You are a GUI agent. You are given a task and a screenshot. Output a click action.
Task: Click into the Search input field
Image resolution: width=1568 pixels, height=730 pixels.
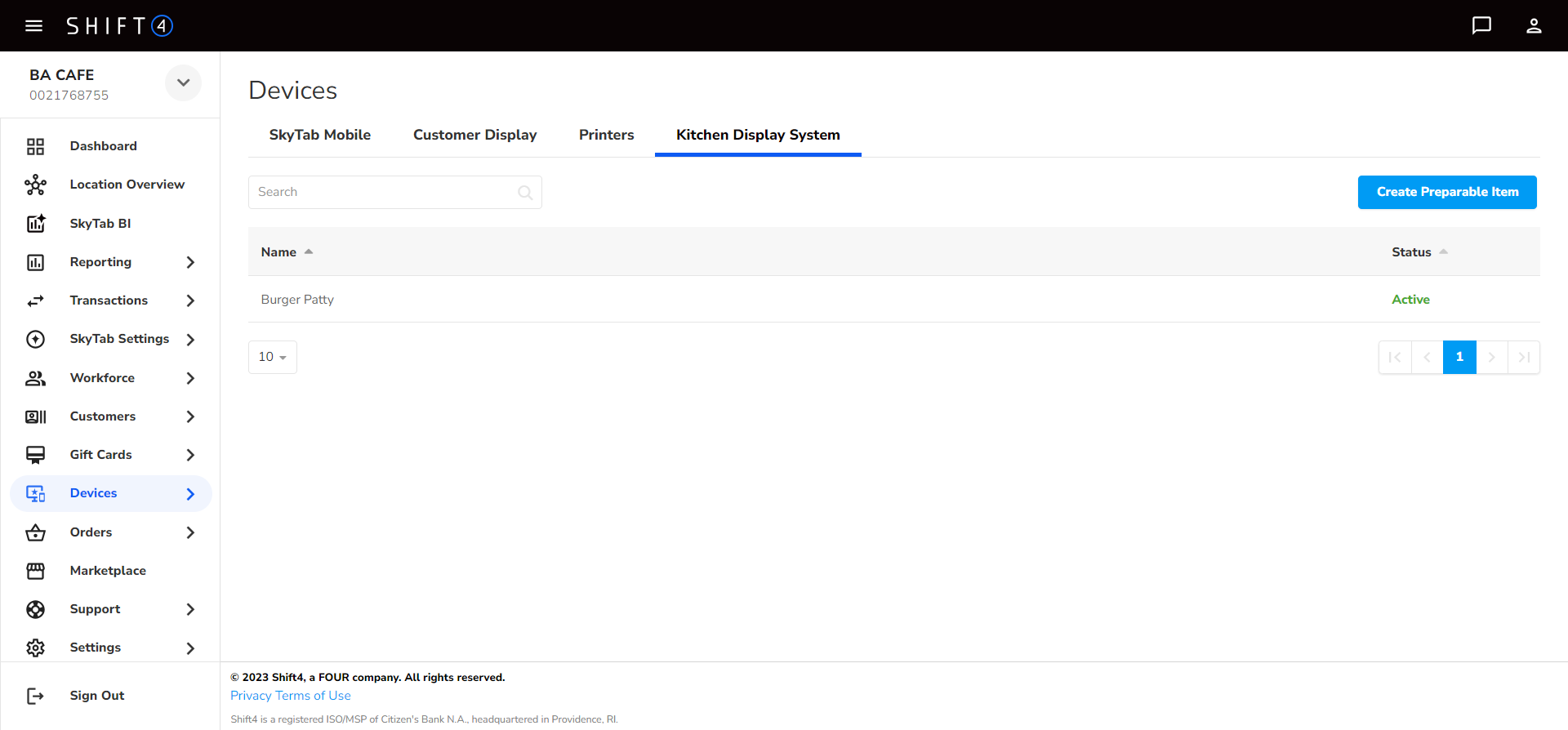coord(384,193)
